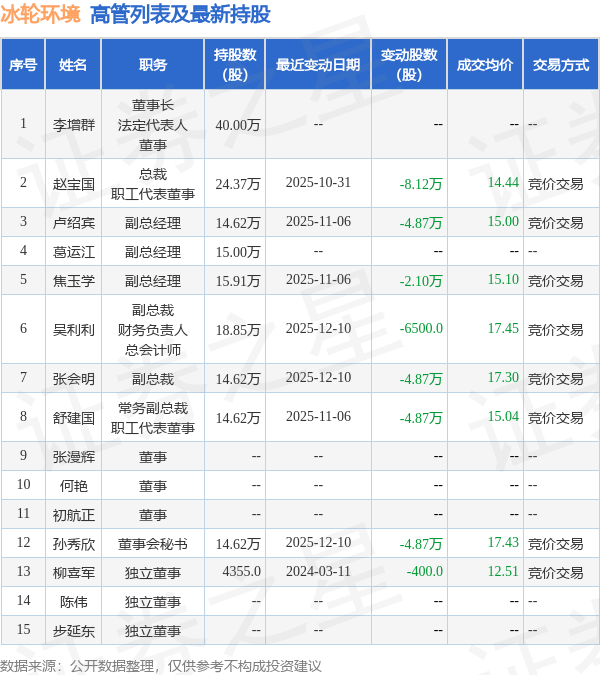Image resolution: width=600 pixels, height=675 pixels.
Task: Select the 姓名 column header
Action: tap(73, 65)
